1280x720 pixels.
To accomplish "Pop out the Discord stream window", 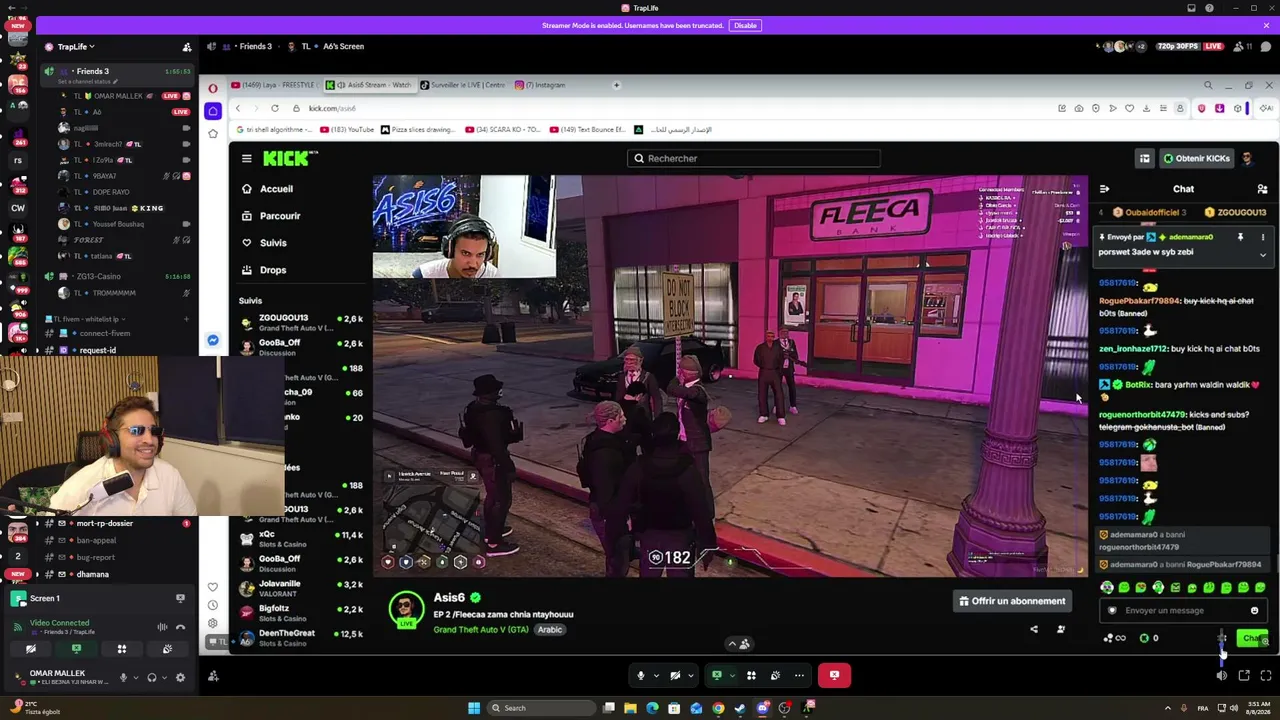I will 1243,676.
